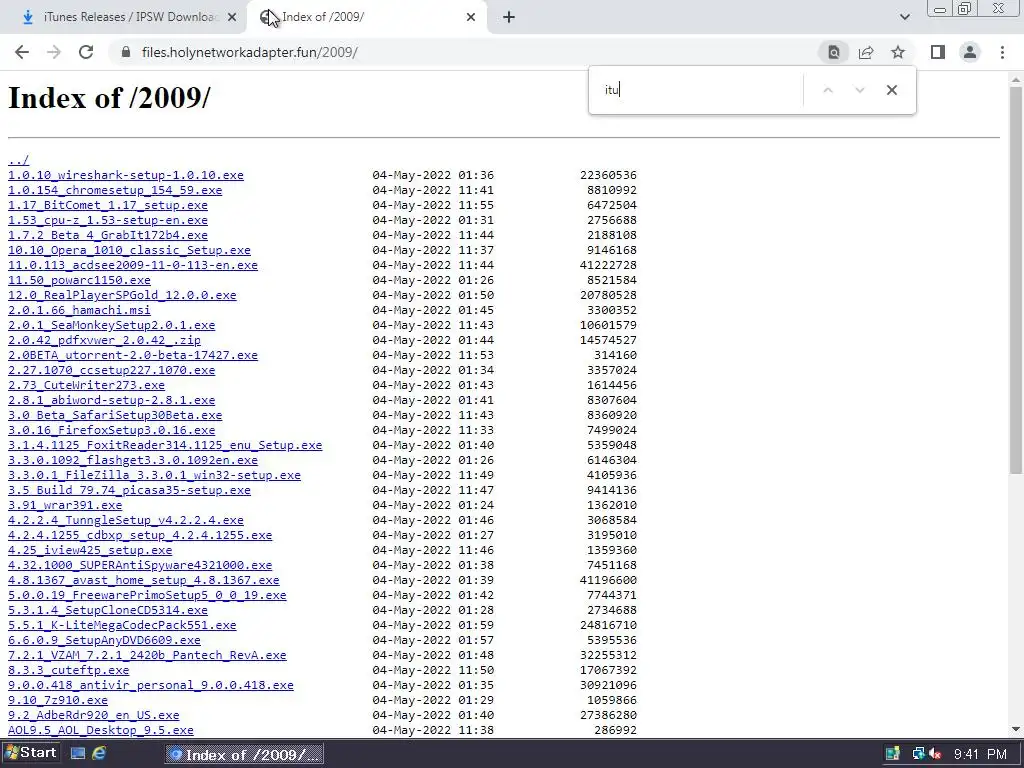This screenshot has width=1024, height=768.
Task: Jump to next find result
Action: coord(859,90)
